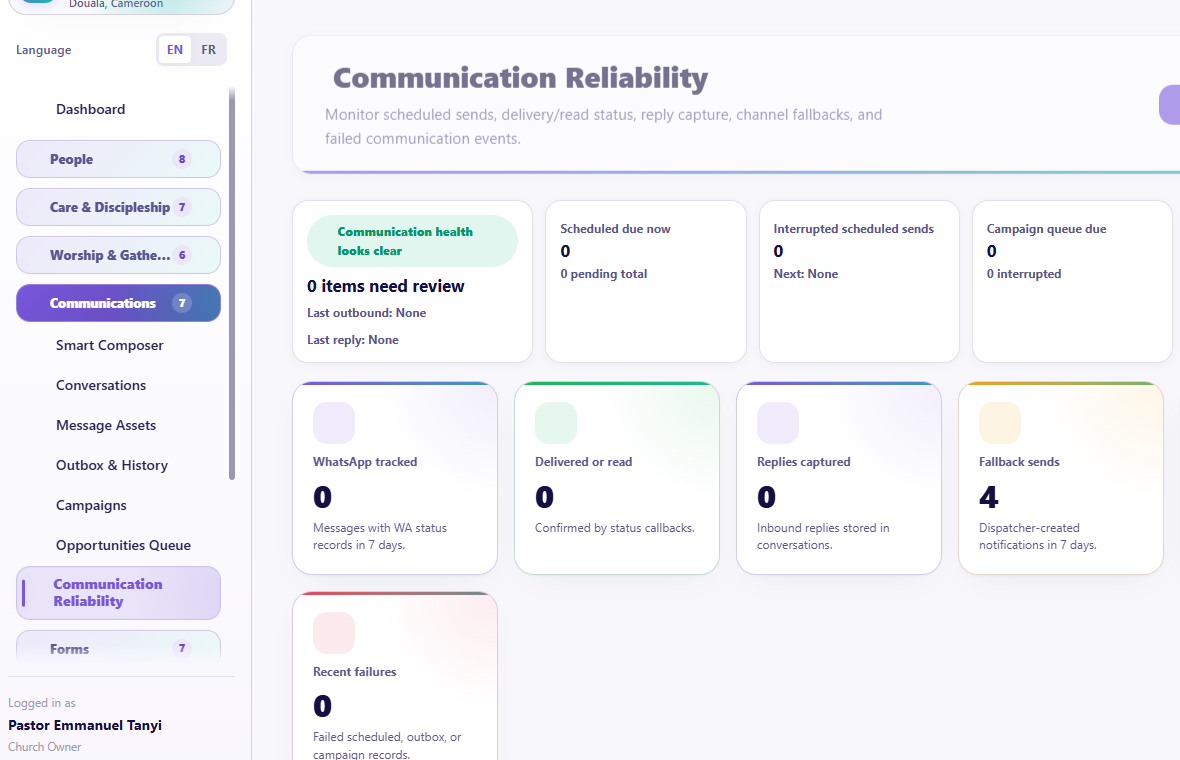Click the Last outbound: None line

(x=366, y=313)
